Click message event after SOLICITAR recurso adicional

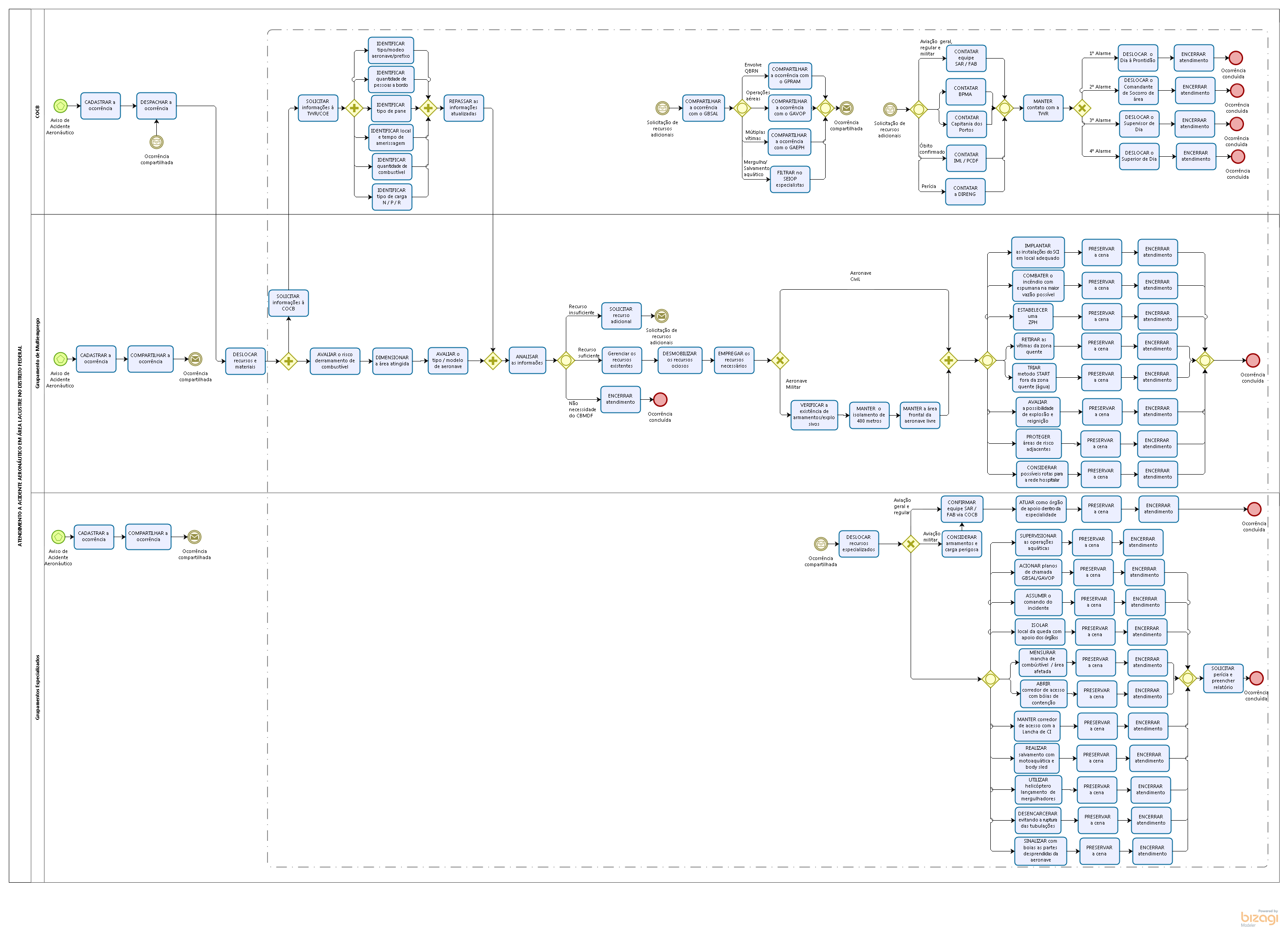(661, 316)
